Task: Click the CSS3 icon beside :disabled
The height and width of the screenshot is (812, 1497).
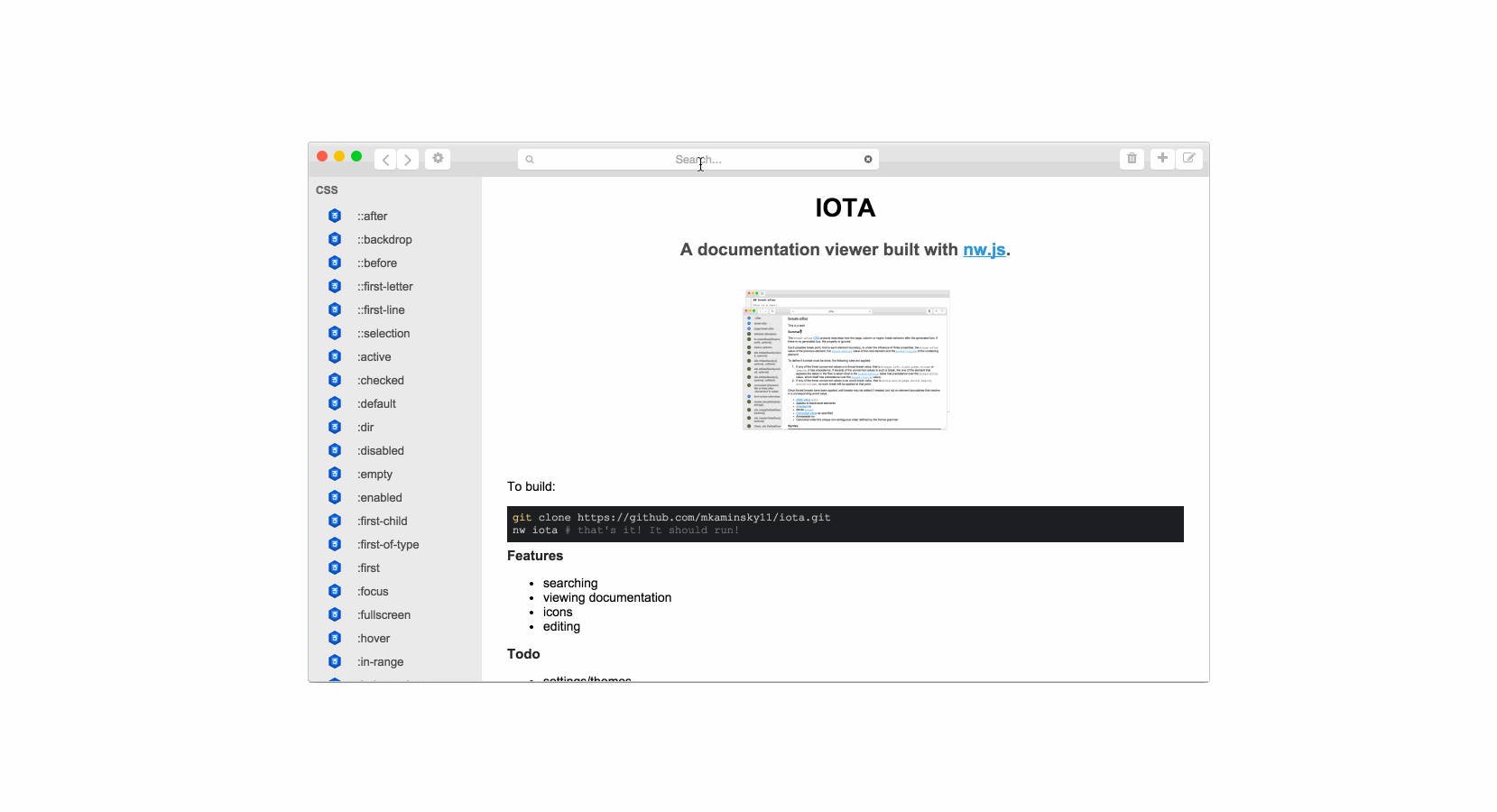Action: pyautogui.click(x=335, y=450)
